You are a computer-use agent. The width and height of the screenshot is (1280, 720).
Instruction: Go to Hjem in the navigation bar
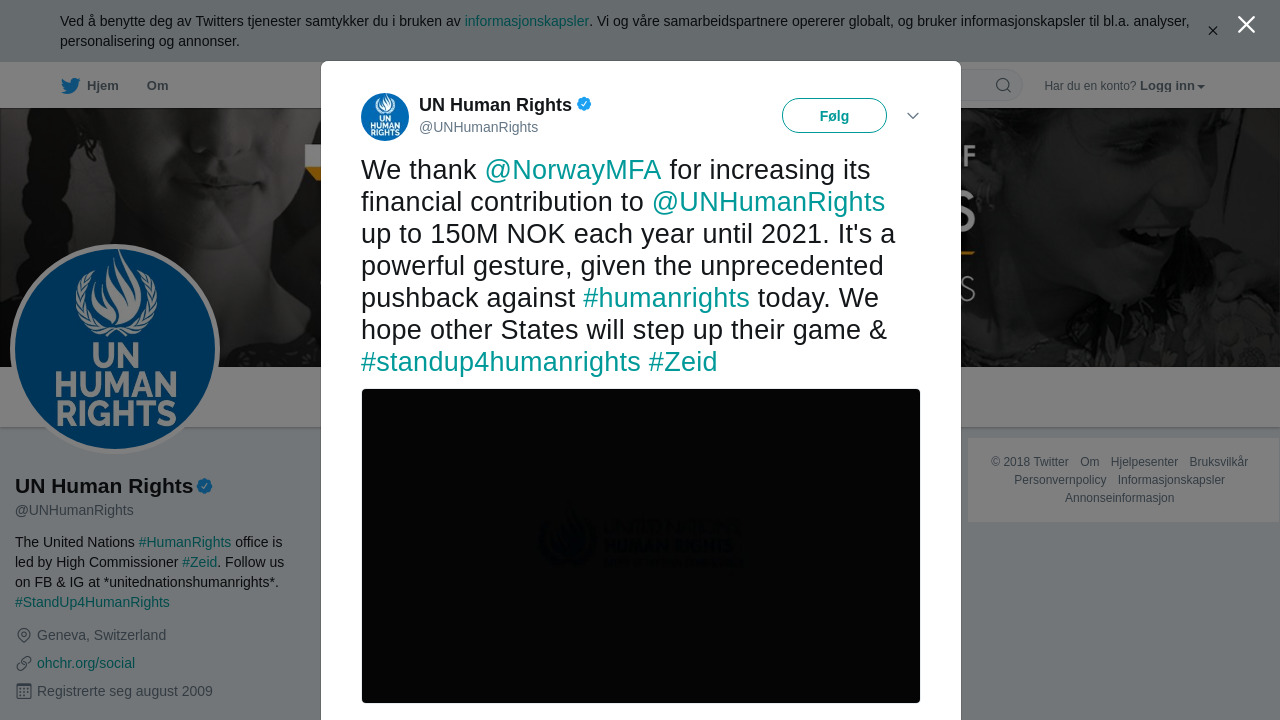click(102, 86)
